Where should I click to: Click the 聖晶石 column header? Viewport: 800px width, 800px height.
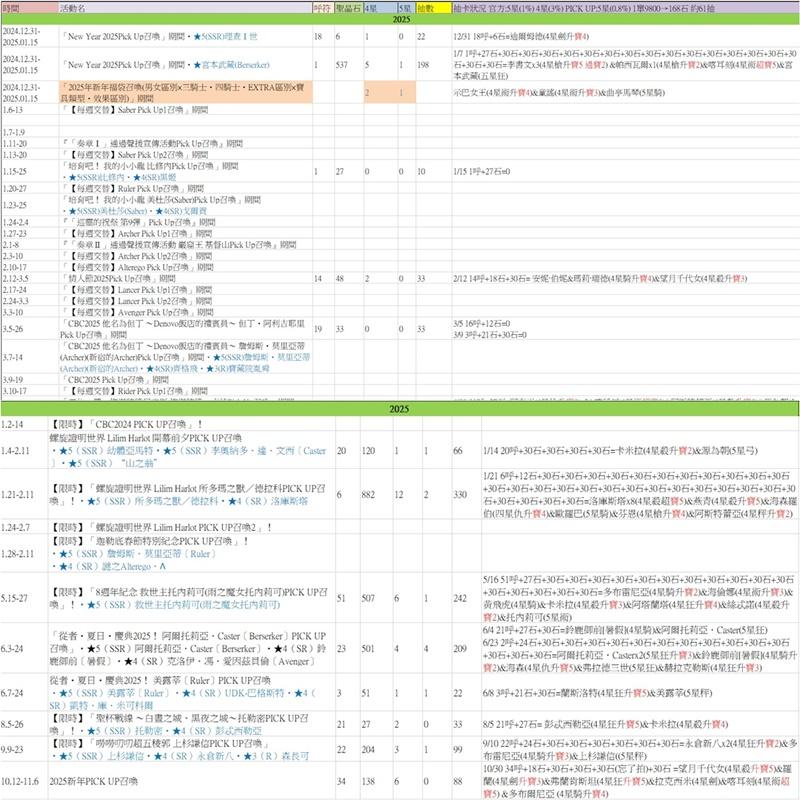coord(349,8)
